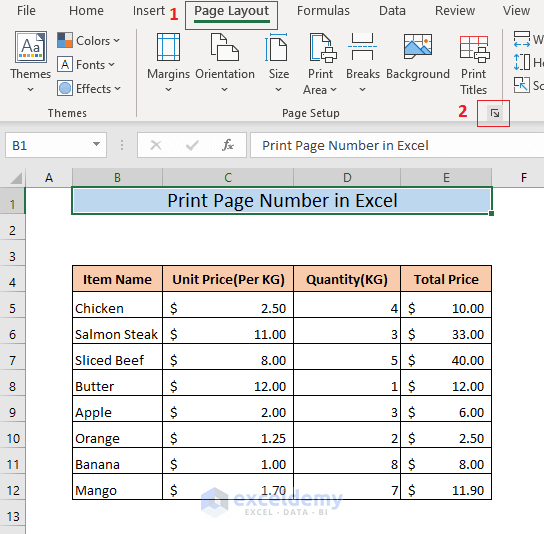
Task: Click the Scale to Fit Height icon
Action: click(x=521, y=62)
